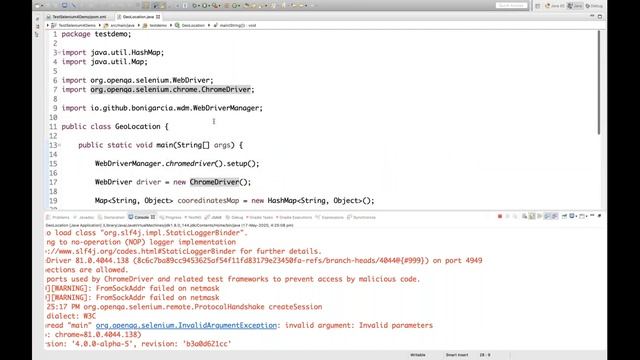This screenshot has height=360, width=640.
Task: Switch to the GeoLocation.java editor tab
Action: [138, 17]
